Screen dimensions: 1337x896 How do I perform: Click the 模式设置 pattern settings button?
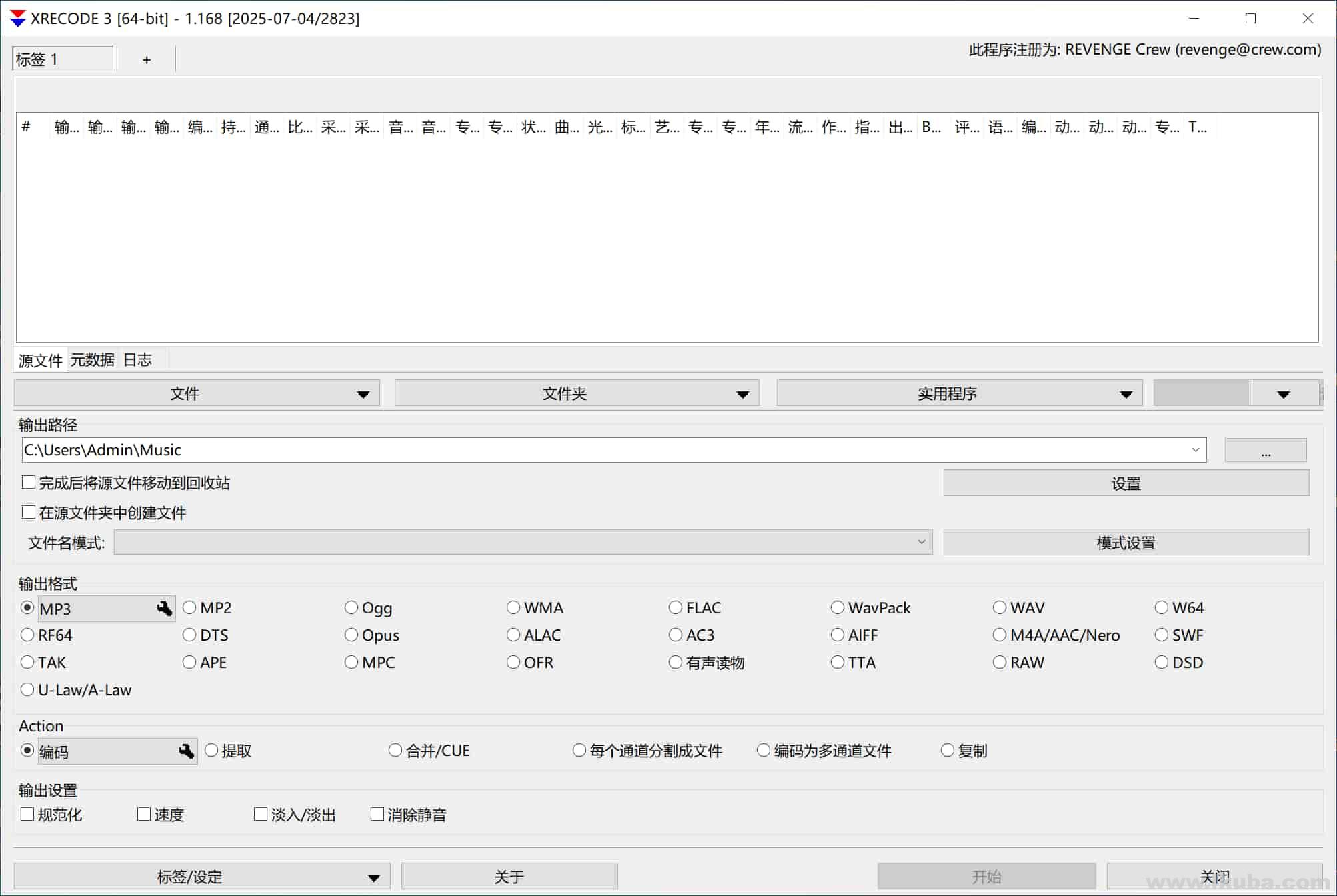click(x=1126, y=543)
